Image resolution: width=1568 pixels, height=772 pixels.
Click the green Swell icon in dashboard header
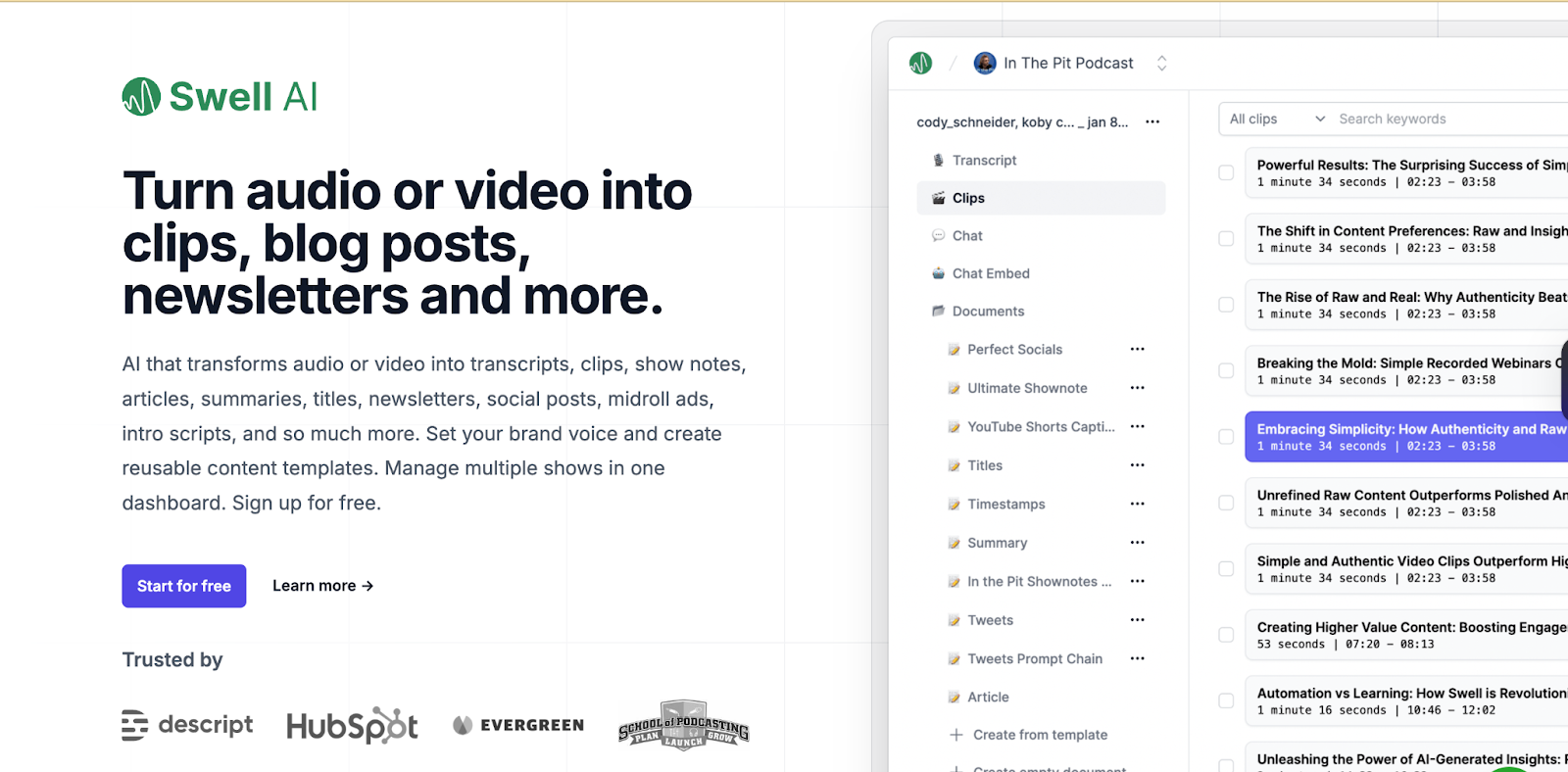(x=920, y=63)
